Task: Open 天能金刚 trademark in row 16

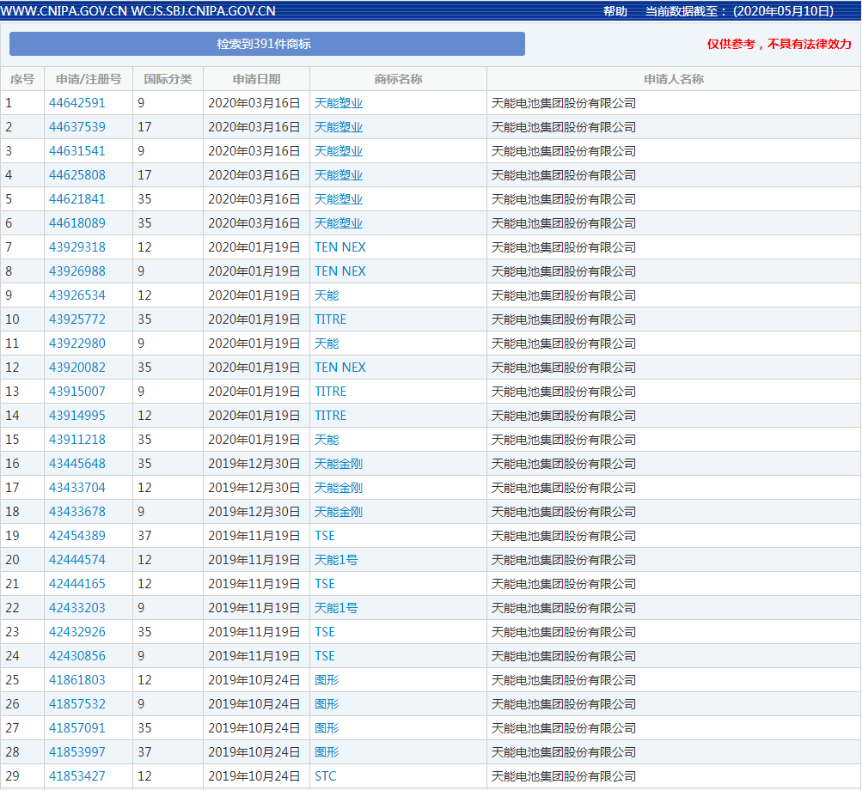Action: 338,463
